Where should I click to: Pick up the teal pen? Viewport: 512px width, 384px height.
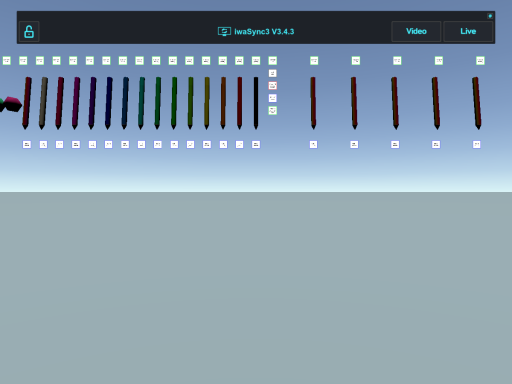coord(141,103)
